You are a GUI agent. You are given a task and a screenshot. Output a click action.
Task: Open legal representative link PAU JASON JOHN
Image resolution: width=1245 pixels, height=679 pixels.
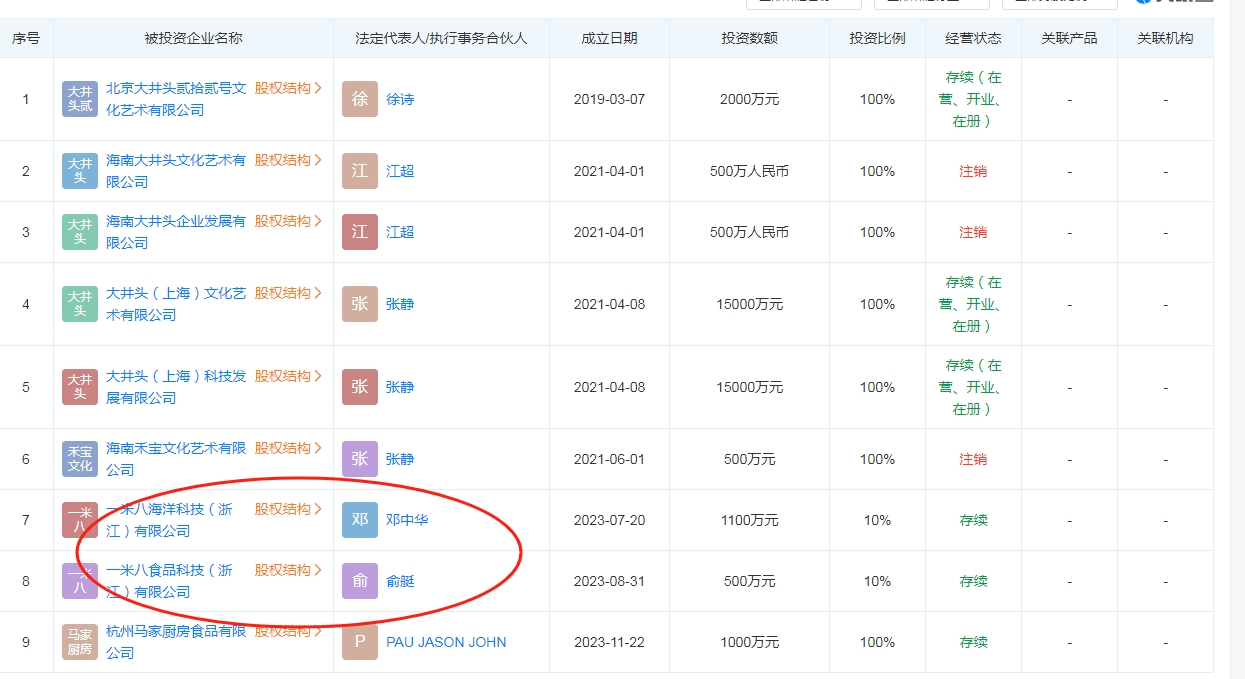click(x=446, y=642)
